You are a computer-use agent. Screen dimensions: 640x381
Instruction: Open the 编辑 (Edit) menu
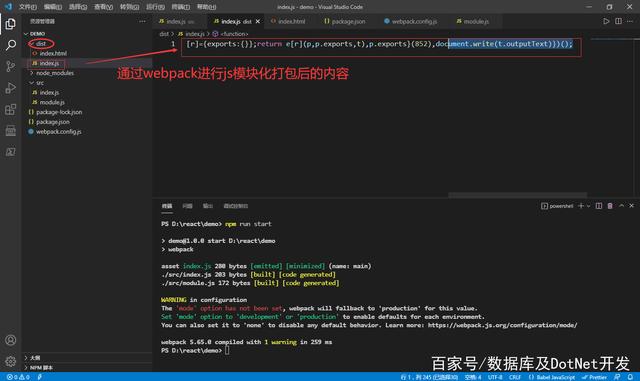click(53, 7)
